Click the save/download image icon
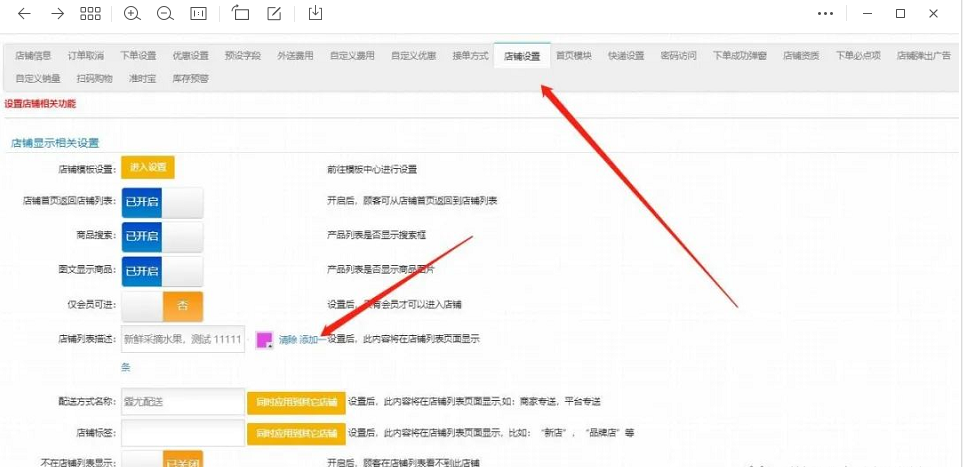This screenshot has height=467, width=963. point(316,14)
